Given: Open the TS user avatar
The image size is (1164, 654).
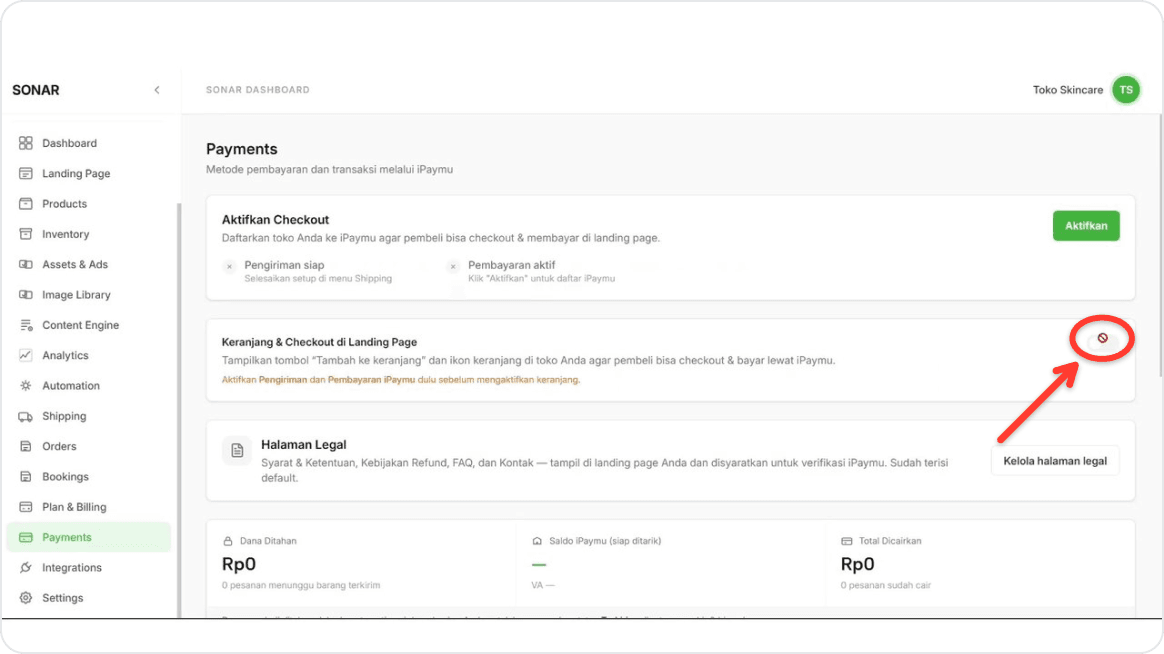Looking at the screenshot, I should point(1125,90).
